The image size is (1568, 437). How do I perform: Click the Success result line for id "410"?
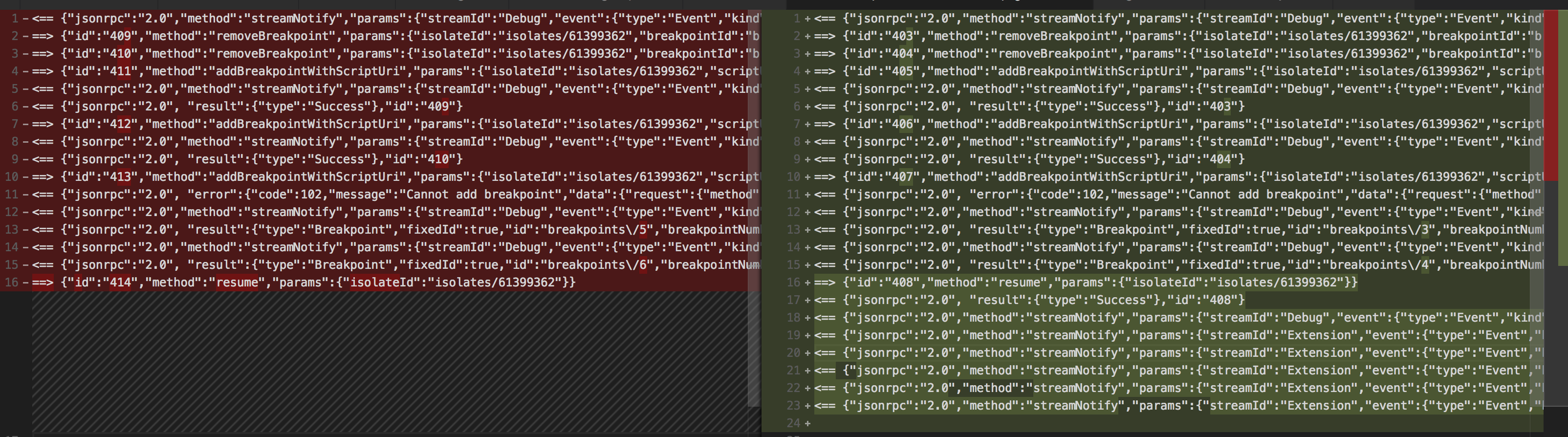point(247,159)
